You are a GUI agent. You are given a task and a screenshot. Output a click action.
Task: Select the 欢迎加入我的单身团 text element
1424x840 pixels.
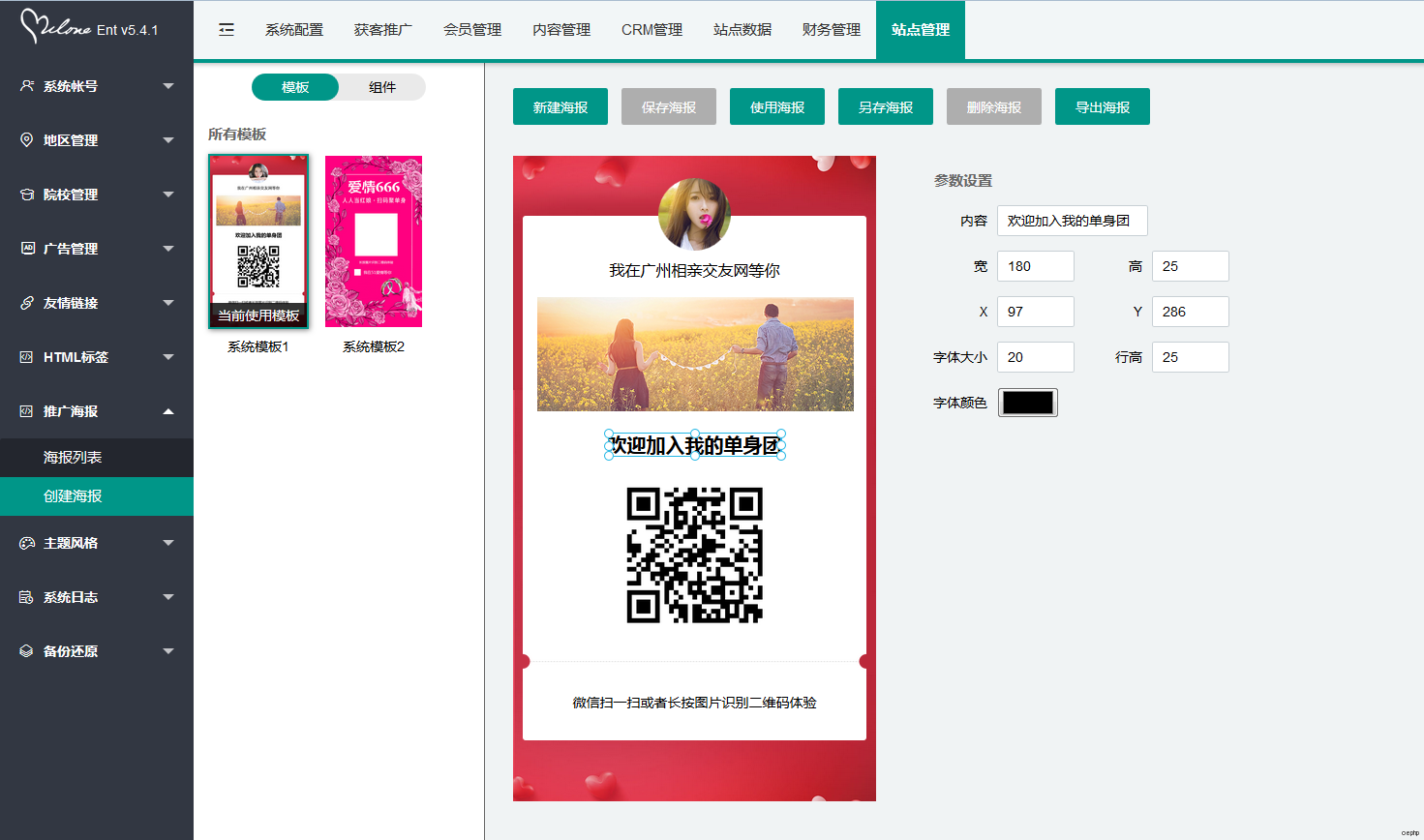pyautogui.click(x=694, y=445)
